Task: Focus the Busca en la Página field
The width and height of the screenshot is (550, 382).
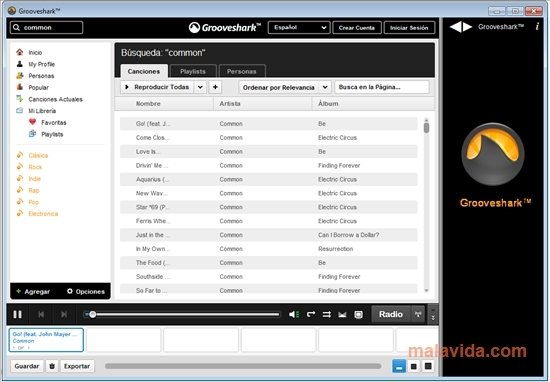Action: [382, 87]
